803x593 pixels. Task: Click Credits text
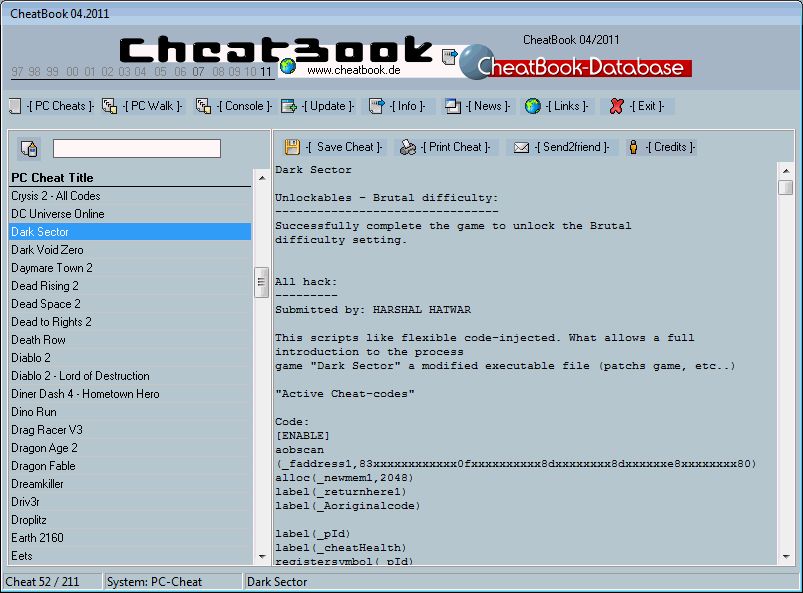[670, 147]
